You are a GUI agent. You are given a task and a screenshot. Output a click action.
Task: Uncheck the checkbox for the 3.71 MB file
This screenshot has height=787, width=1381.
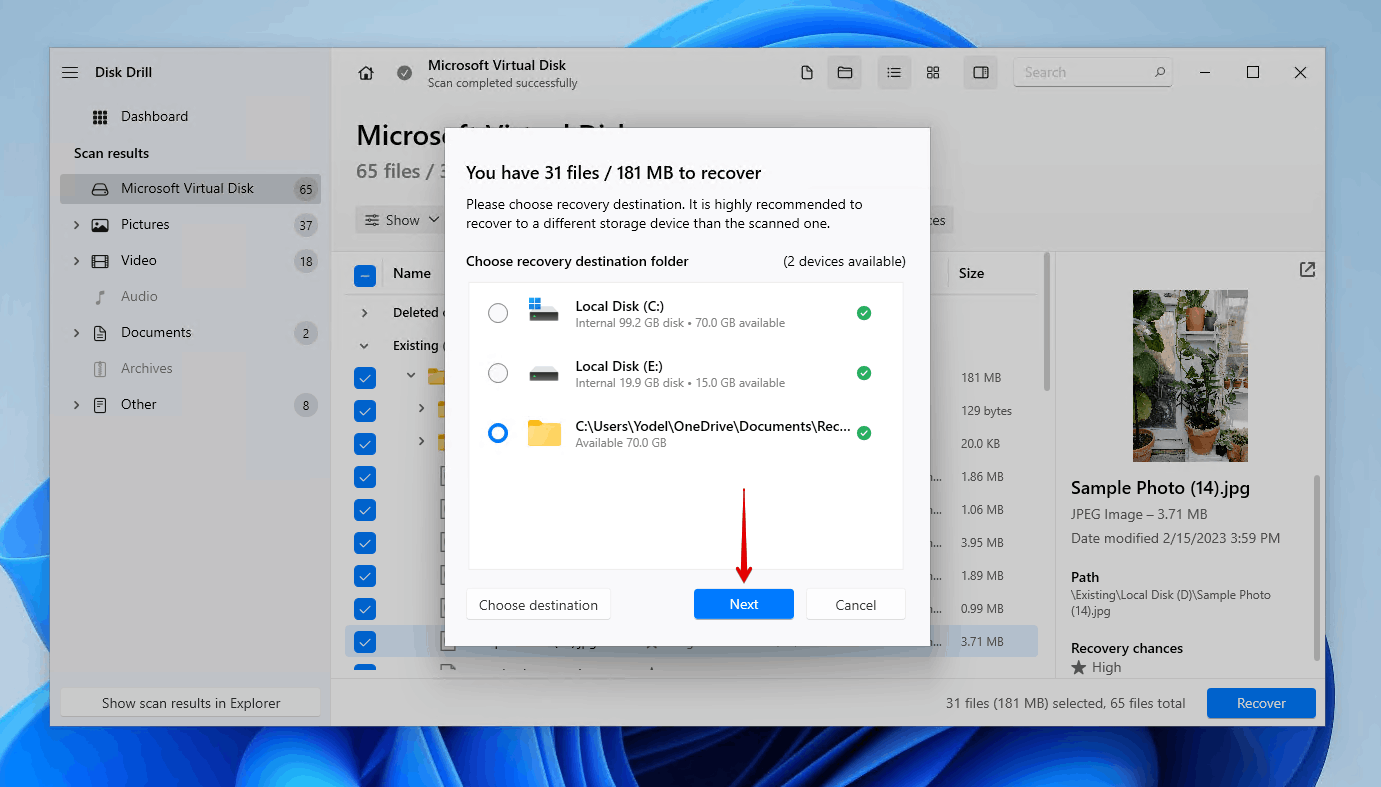pyautogui.click(x=365, y=642)
